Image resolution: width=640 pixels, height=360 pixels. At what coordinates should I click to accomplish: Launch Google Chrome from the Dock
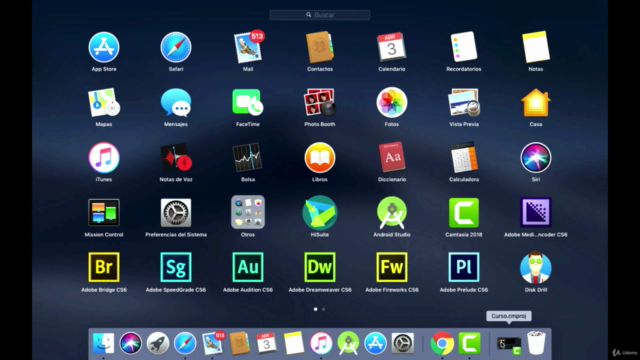click(x=442, y=343)
